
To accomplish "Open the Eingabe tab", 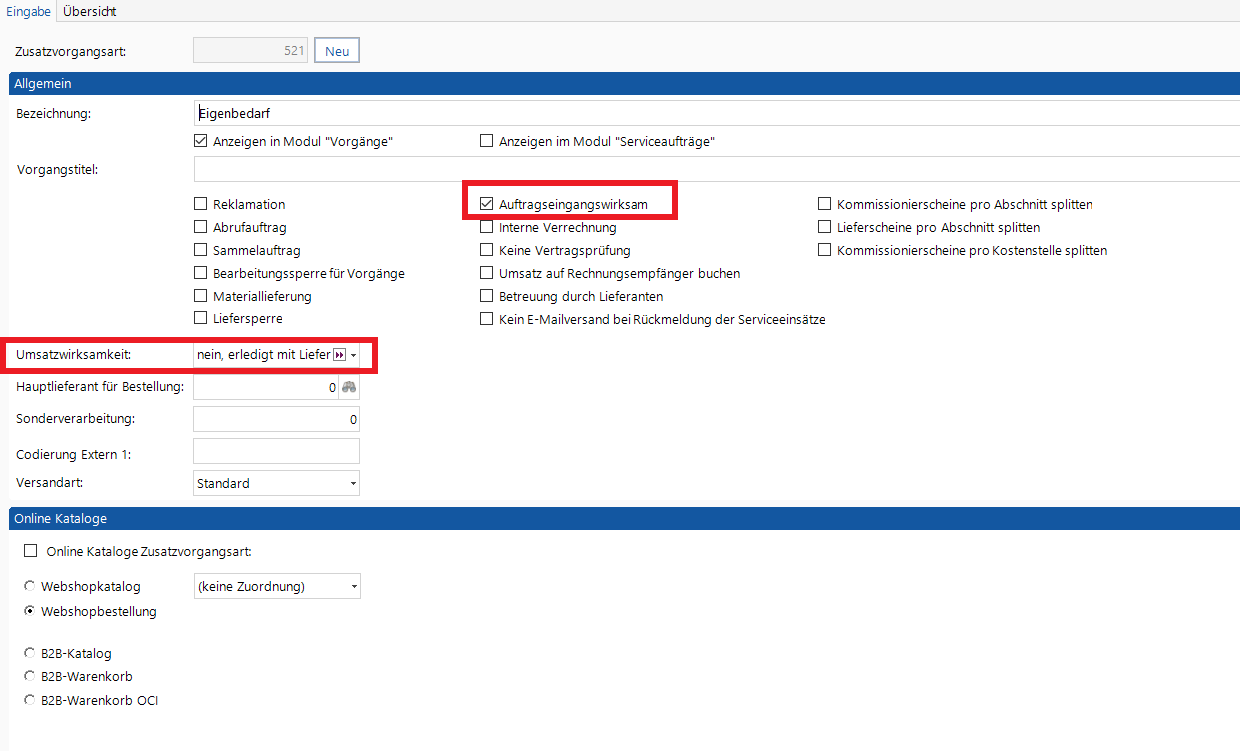I will pos(28,11).
